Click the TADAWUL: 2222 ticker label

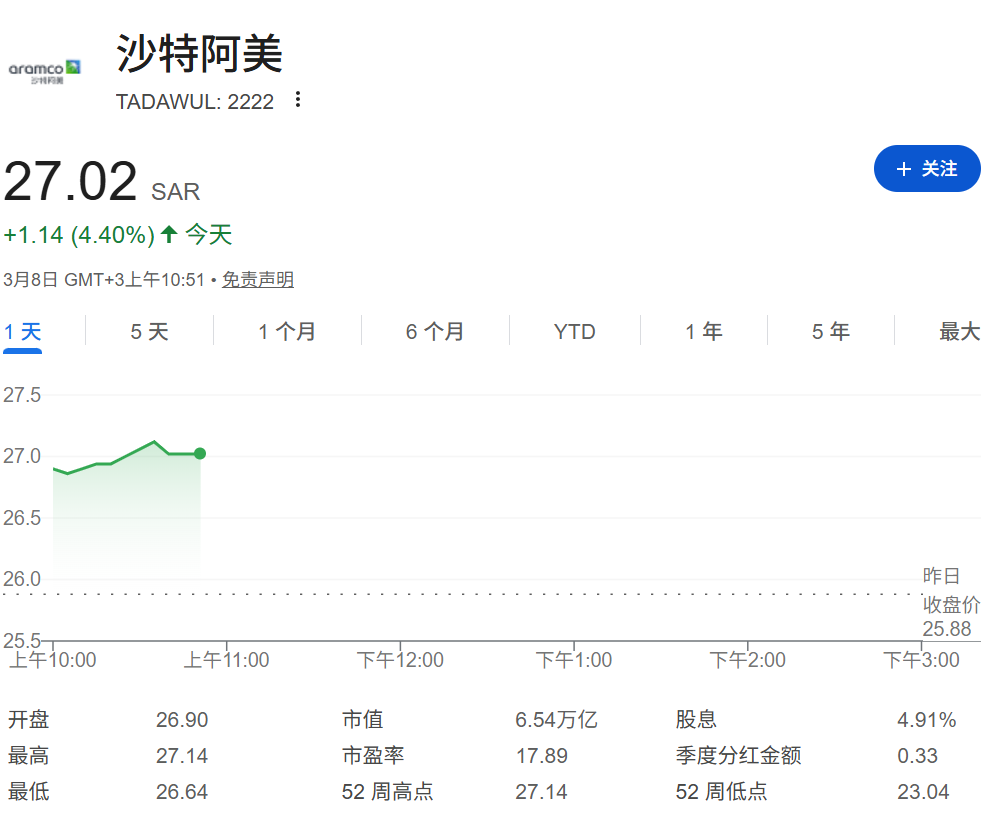click(195, 101)
